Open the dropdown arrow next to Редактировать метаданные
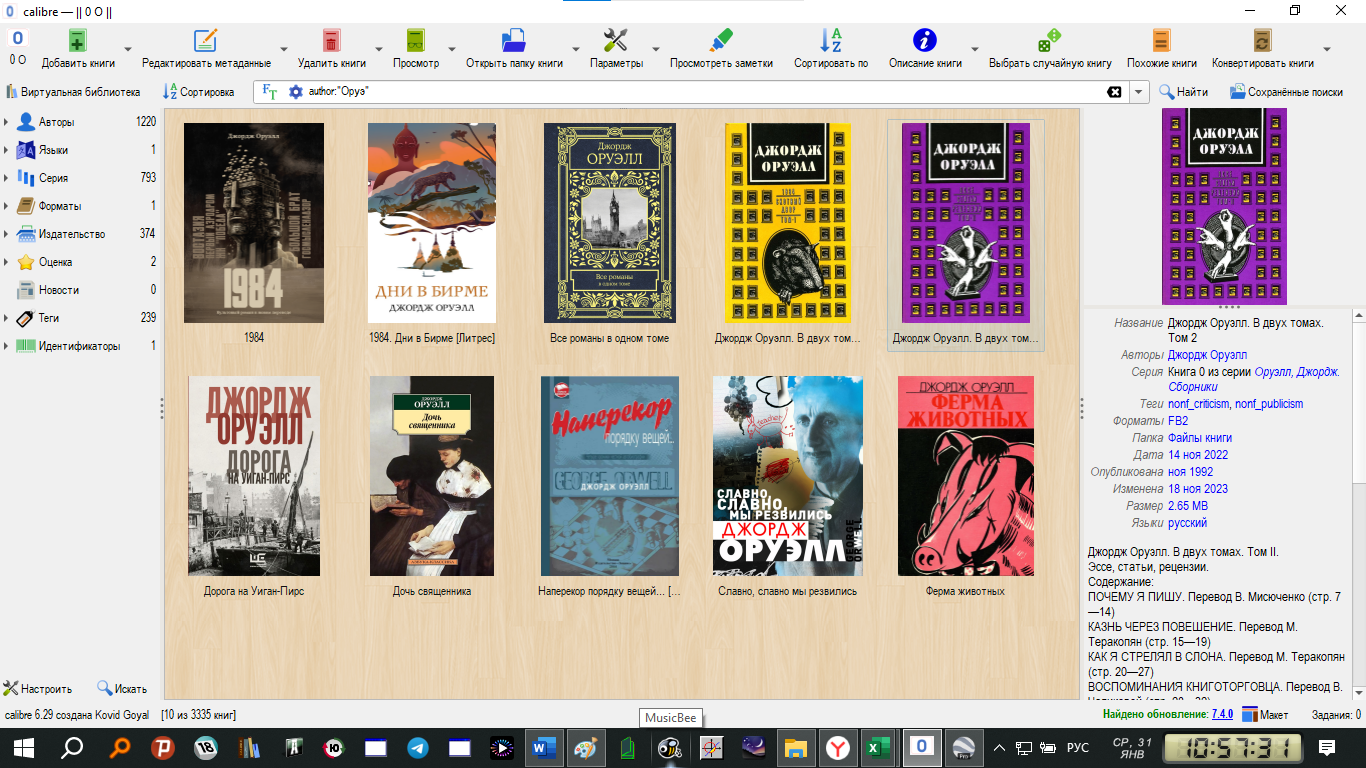The image size is (1366, 768). click(x=283, y=48)
